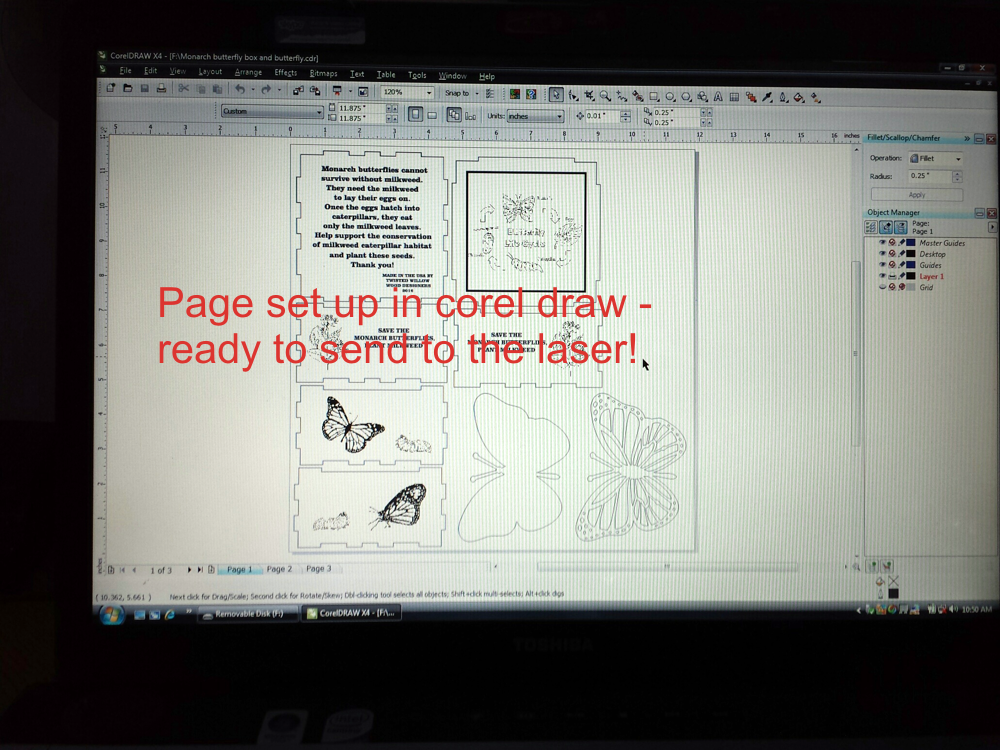Pick the Eyedropper tool
Image resolution: width=1000 pixels, height=750 pixels.
(768, 97)
